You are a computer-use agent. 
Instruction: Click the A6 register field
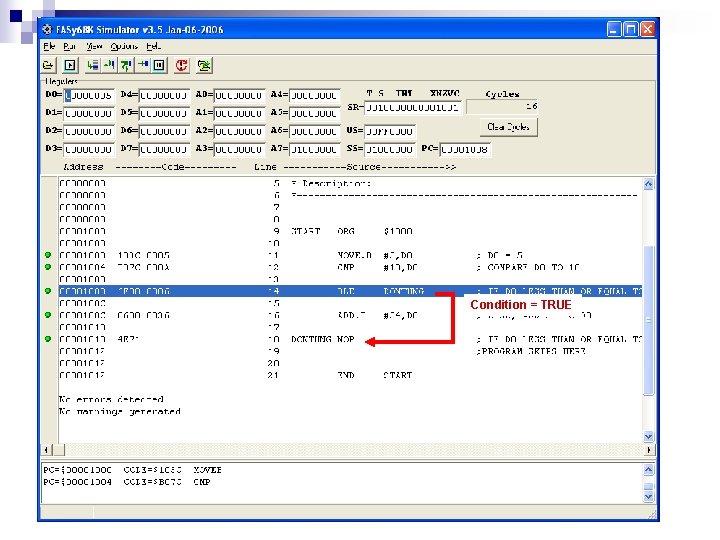click(x=315, y=131)
